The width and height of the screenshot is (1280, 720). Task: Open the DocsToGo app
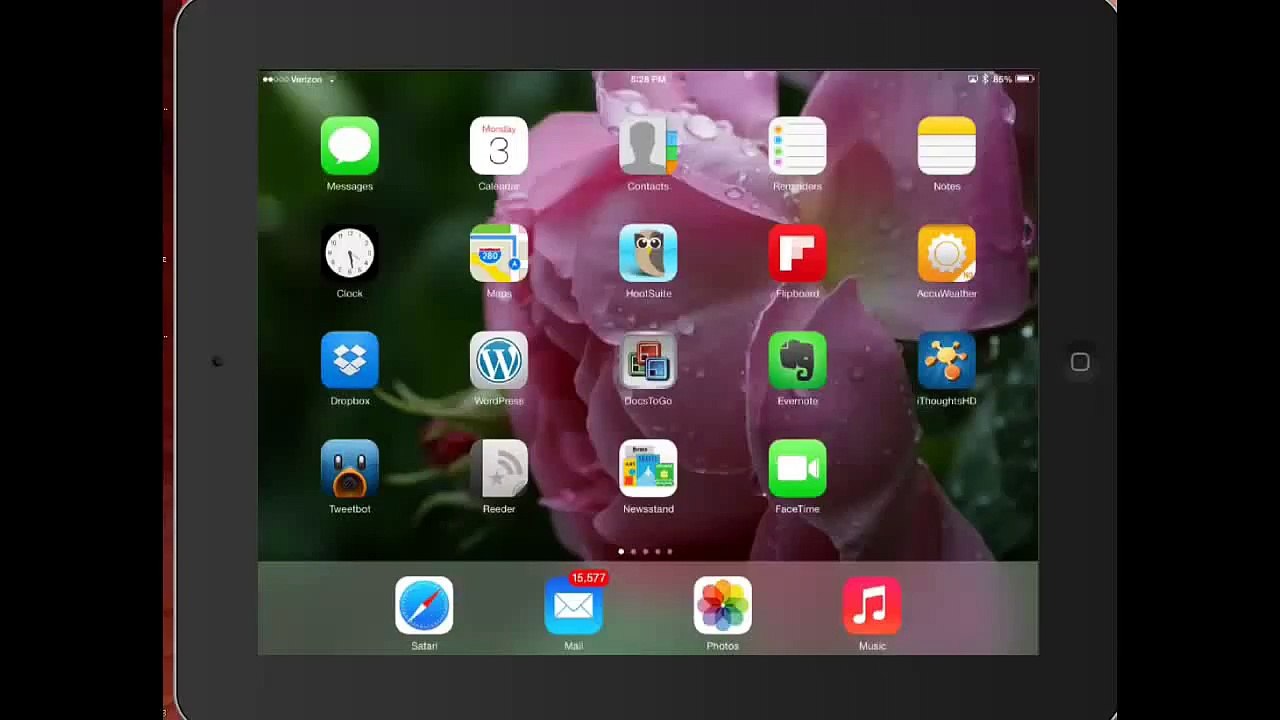pos(648,361)
